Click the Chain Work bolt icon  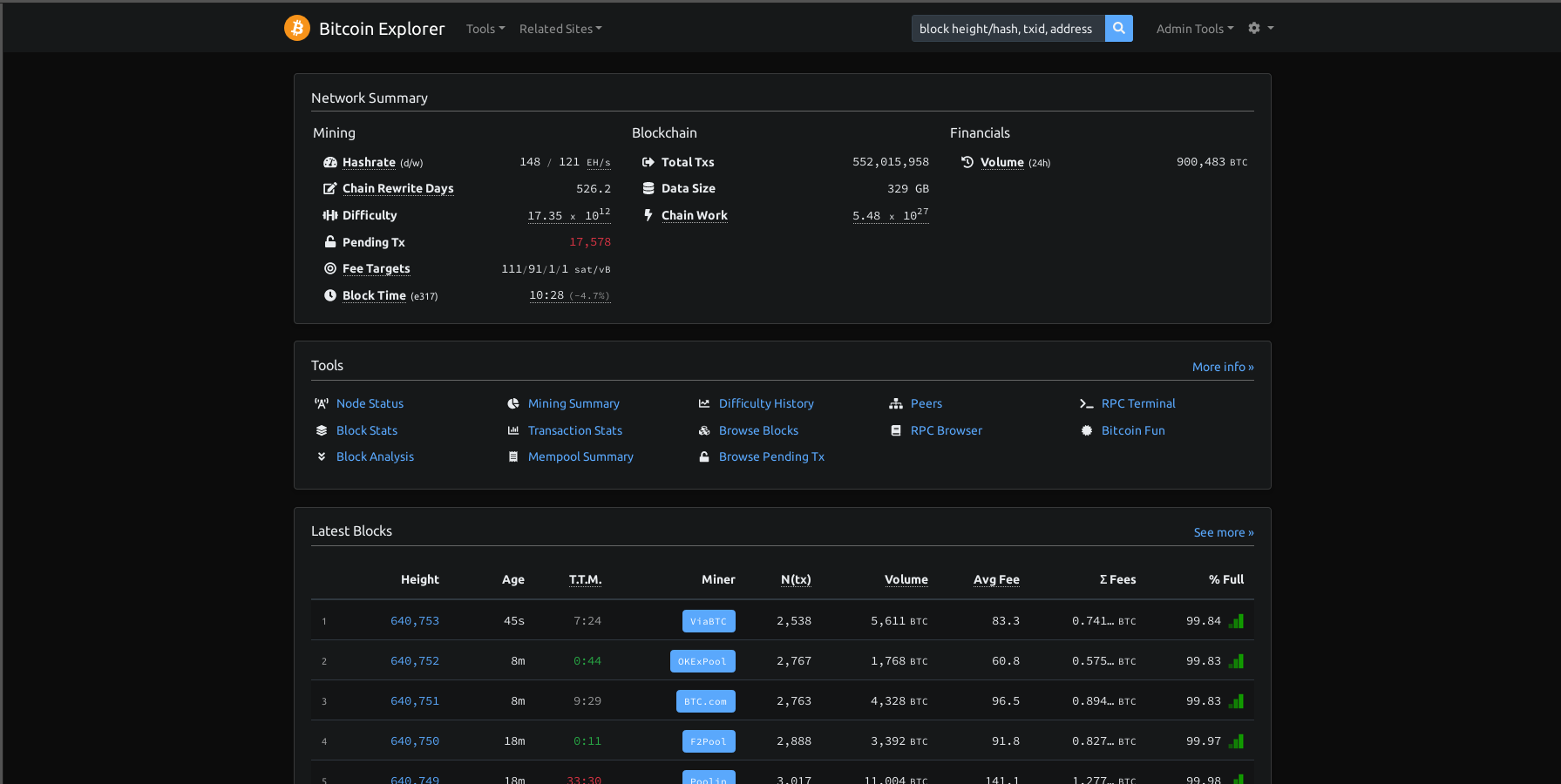click(648, 215)
